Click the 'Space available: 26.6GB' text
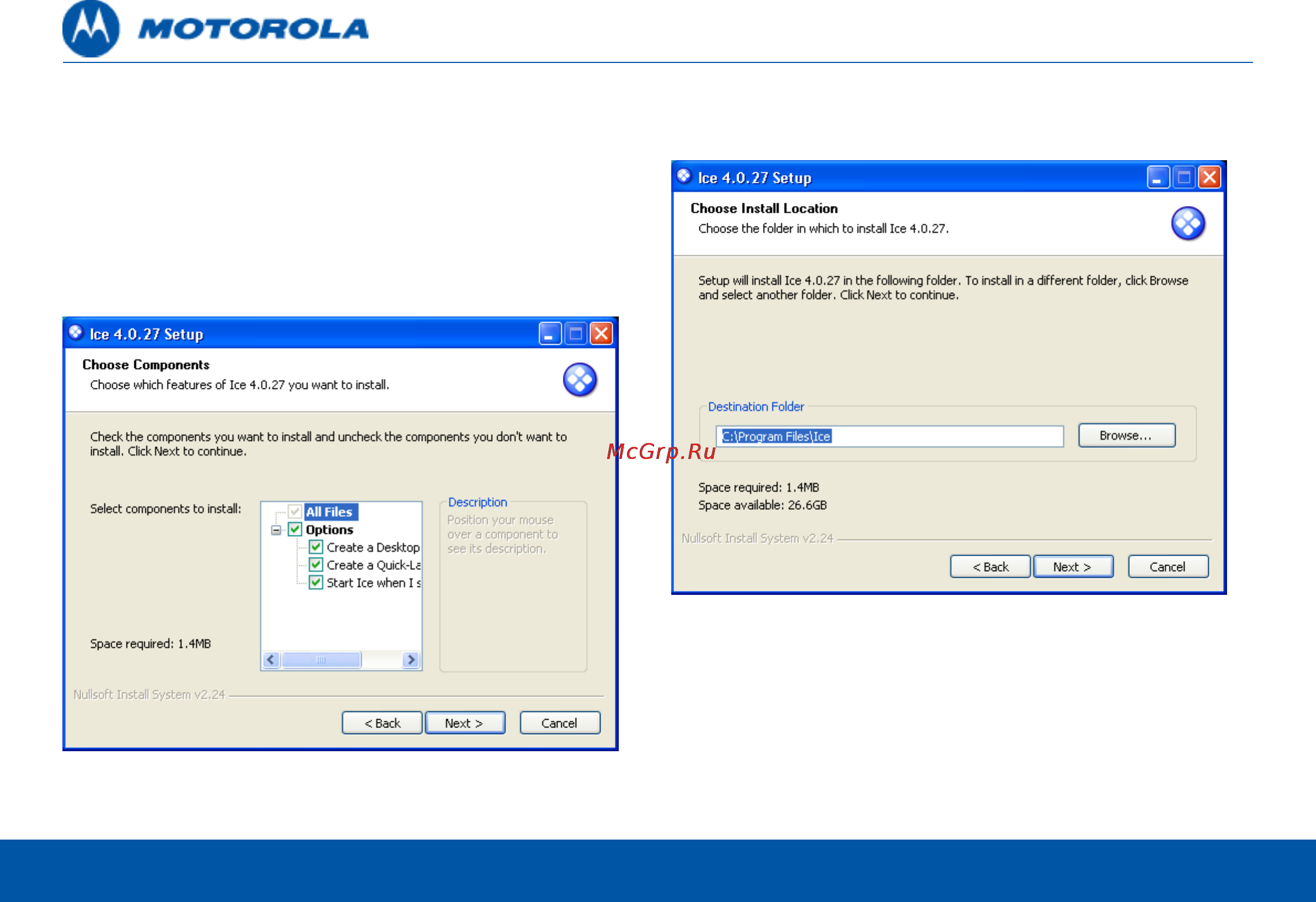1316x902 pixels. coord(762,505)
